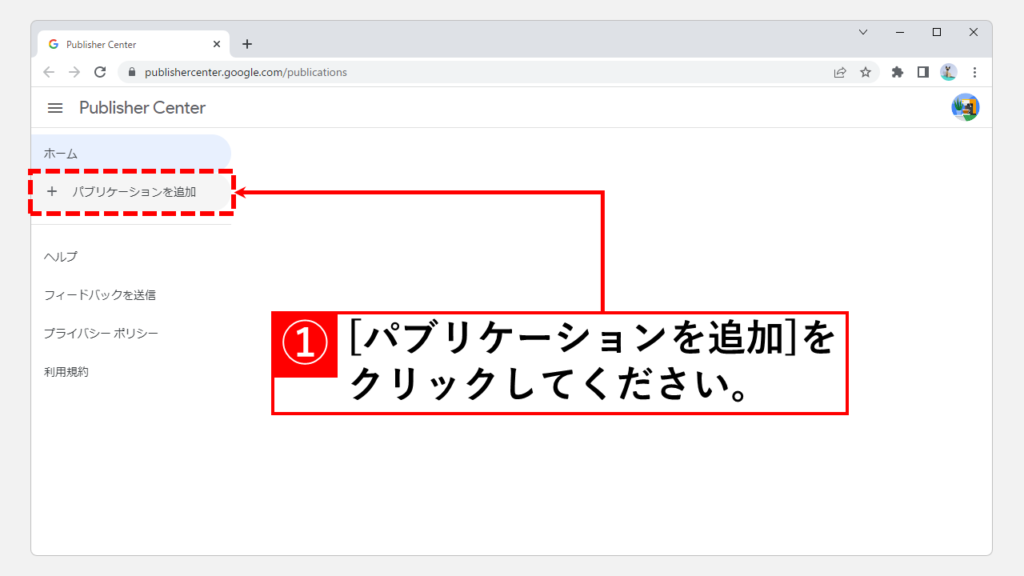Open the hamburger main menu

tap(55, 108)
